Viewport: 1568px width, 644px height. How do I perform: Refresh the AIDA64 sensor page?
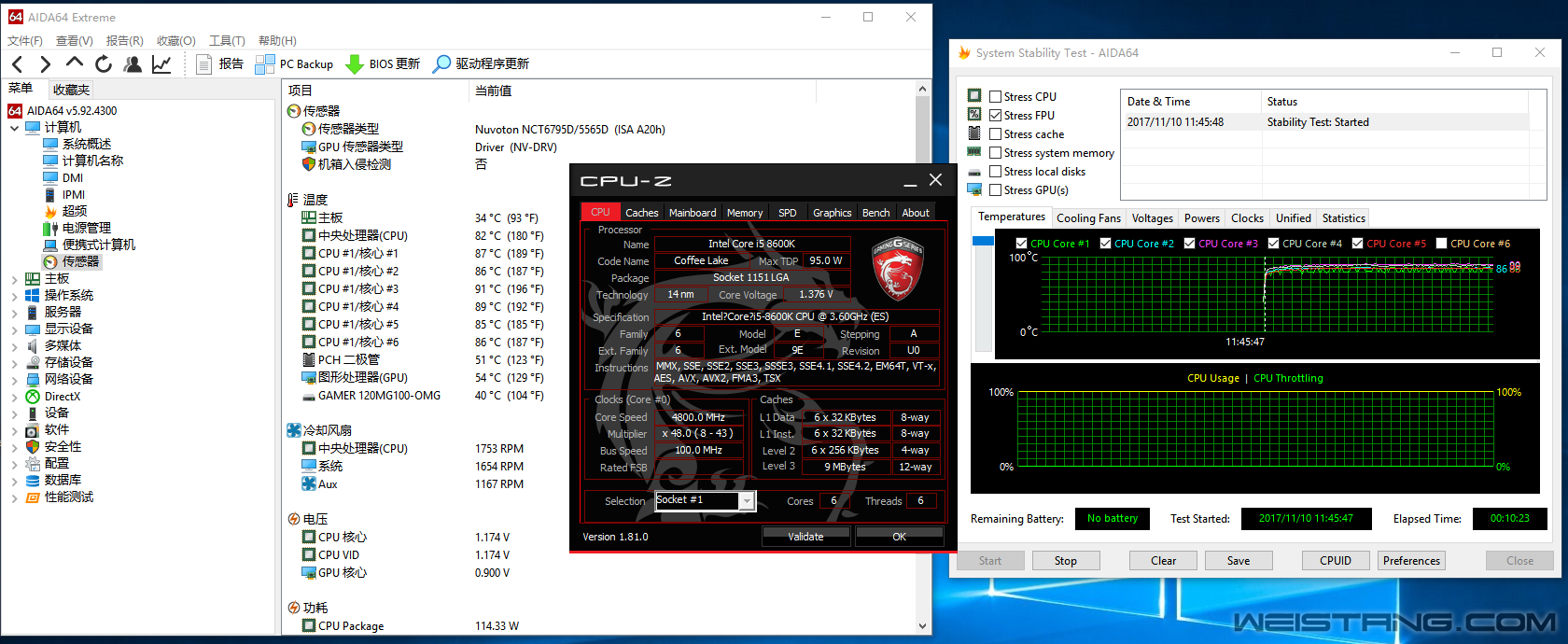tap(104, 63)
